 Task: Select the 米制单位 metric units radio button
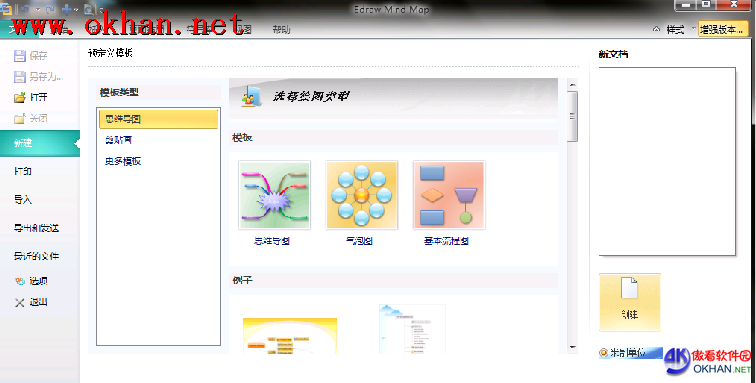point(604,353)
